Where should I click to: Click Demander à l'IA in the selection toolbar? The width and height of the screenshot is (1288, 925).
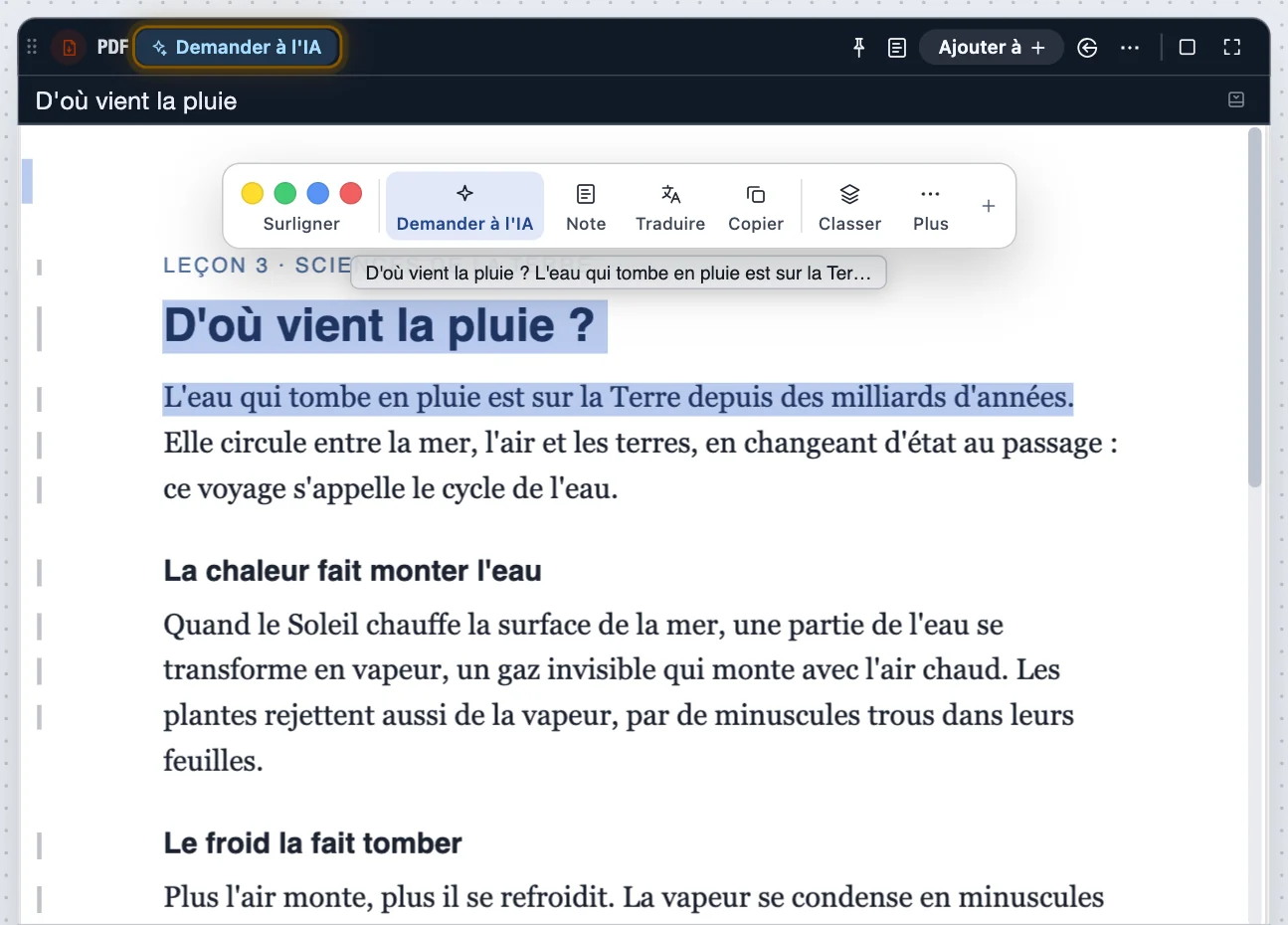click(x=464, y=206)
